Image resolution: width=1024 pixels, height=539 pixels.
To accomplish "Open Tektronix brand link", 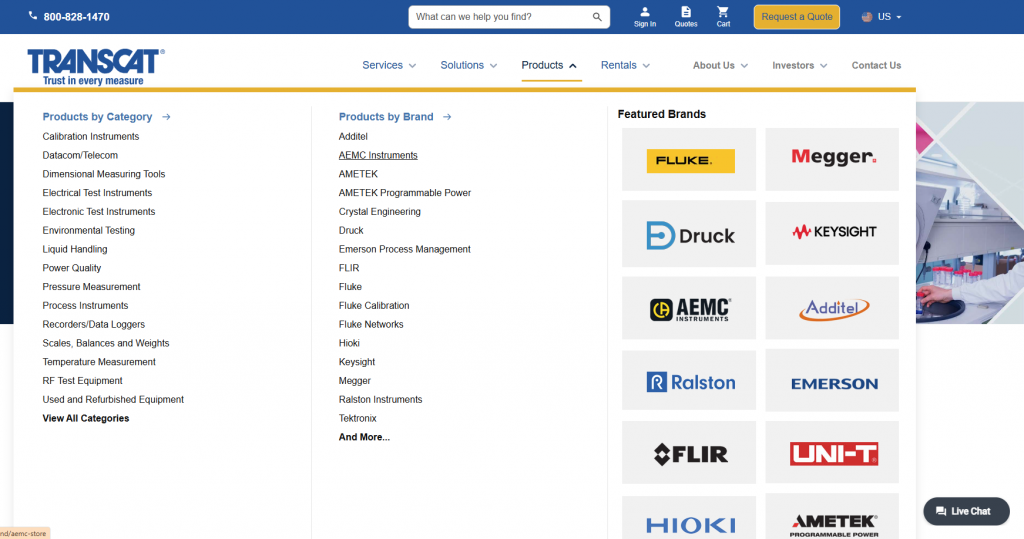I will [x=357, y=418].
